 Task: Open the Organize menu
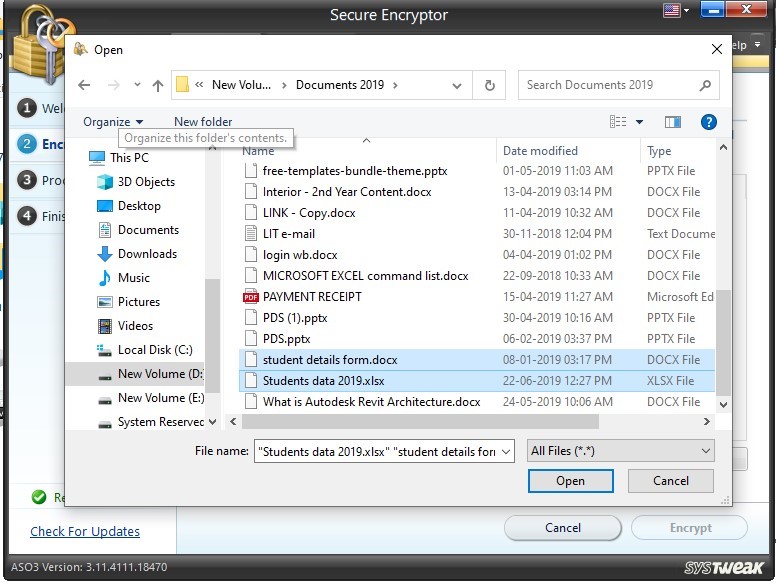coord(113,122)
